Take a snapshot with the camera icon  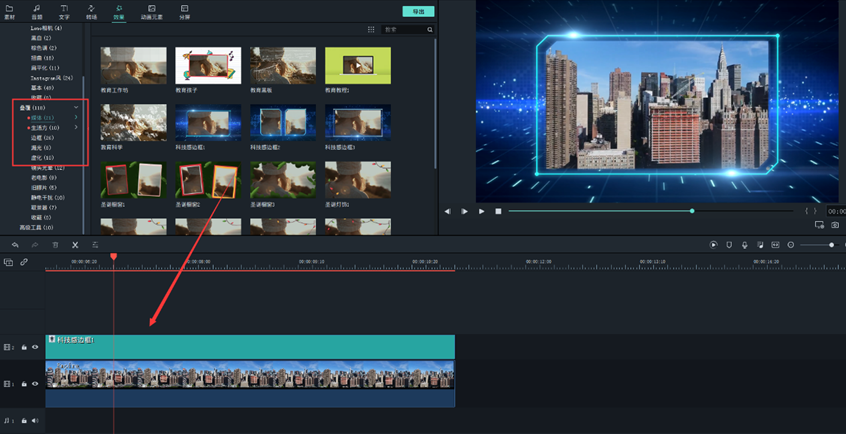tap(835, 225)
